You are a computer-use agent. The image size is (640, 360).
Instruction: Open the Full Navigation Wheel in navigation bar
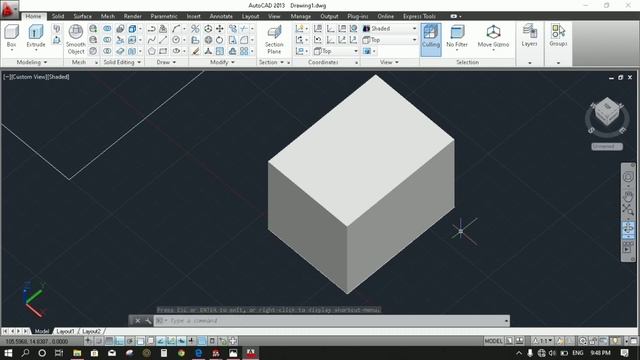tap(628, 177)
